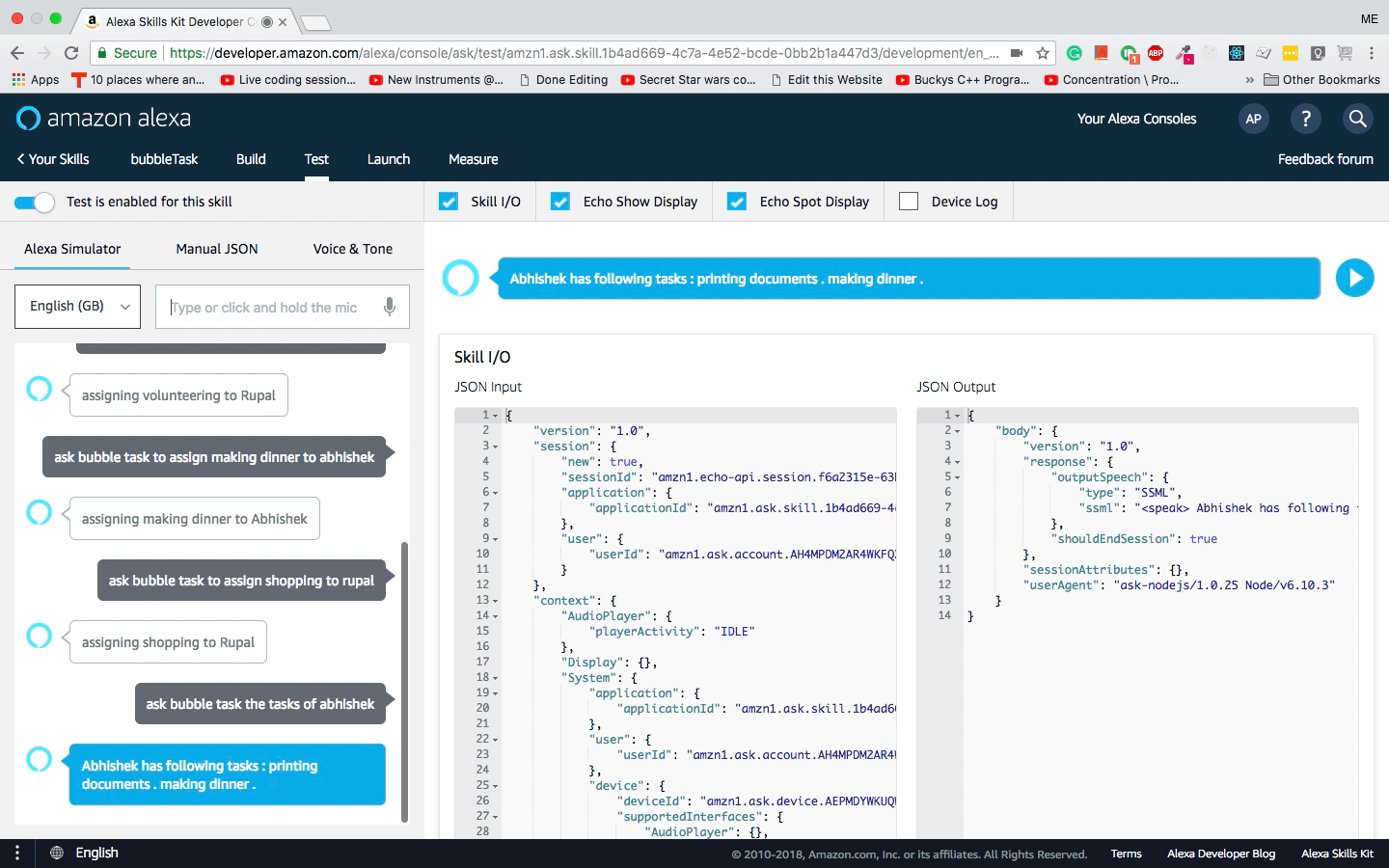Open the AP account avatar

point(1253,119)
